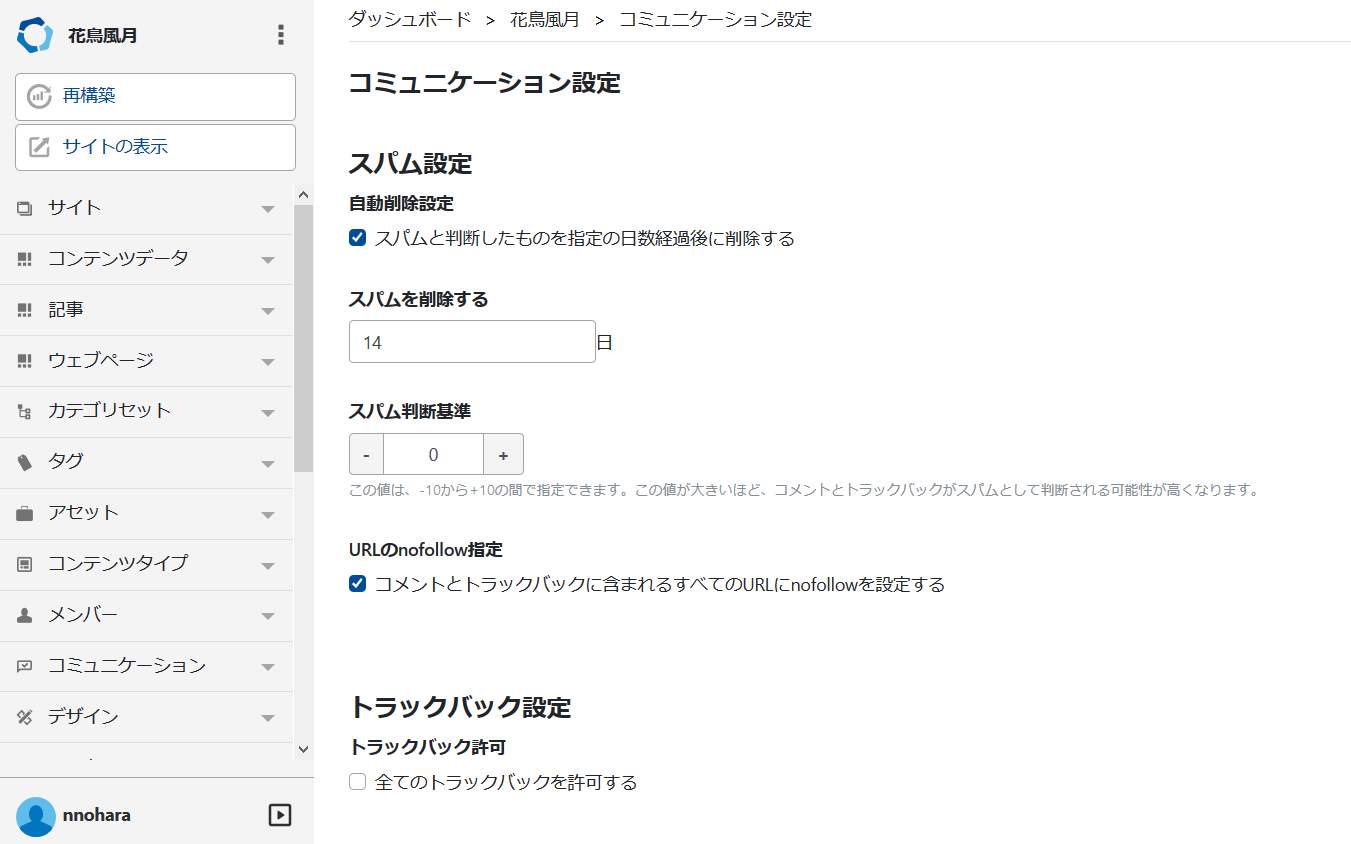Click the スパム判断基準 value field
Viewport: 1351px width, 844px height.
click(x=433, y=454)
